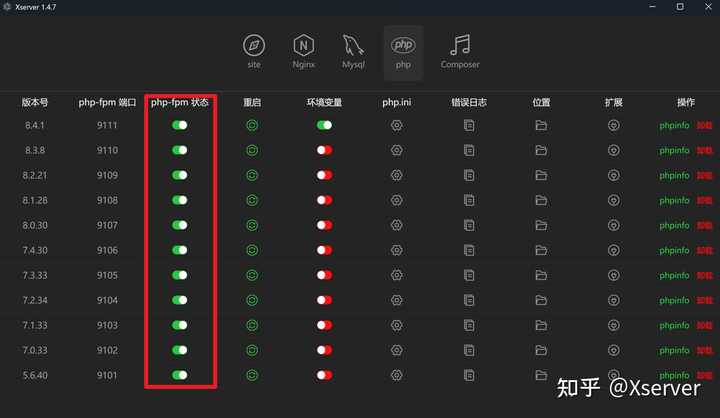Turn on environment variable for 8.1.28
The height and width of the screenshot is (418, 720).
tap(324, 200)
